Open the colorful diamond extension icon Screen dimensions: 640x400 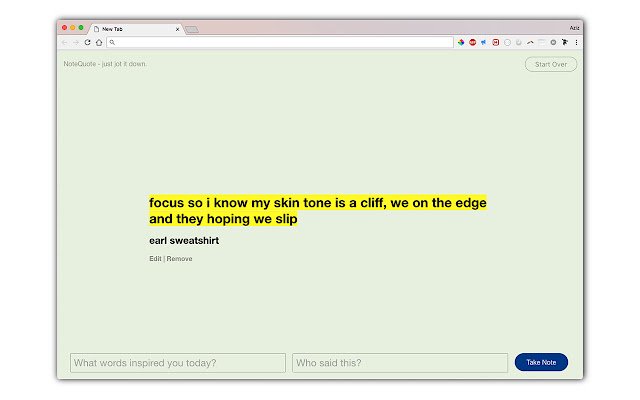[x=461, y=42]
